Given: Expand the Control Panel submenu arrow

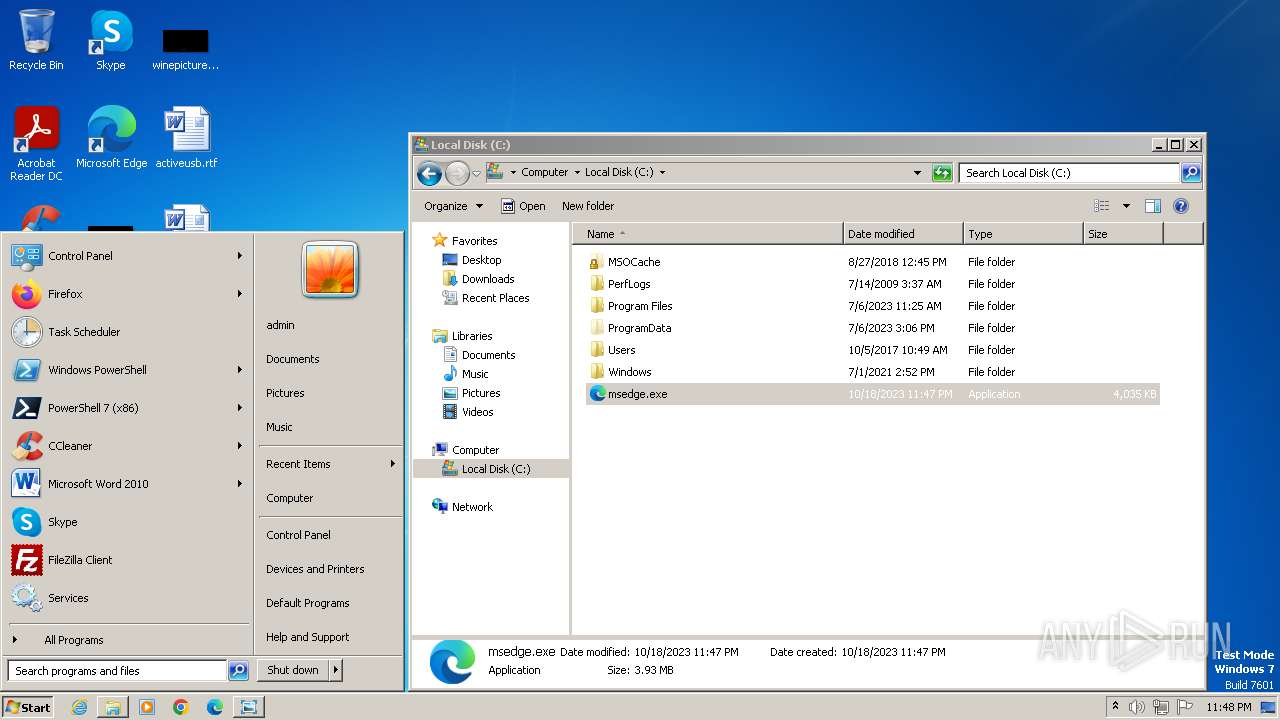Looking at the screenshot, I should pyautogui.click(x=240, y=256).
